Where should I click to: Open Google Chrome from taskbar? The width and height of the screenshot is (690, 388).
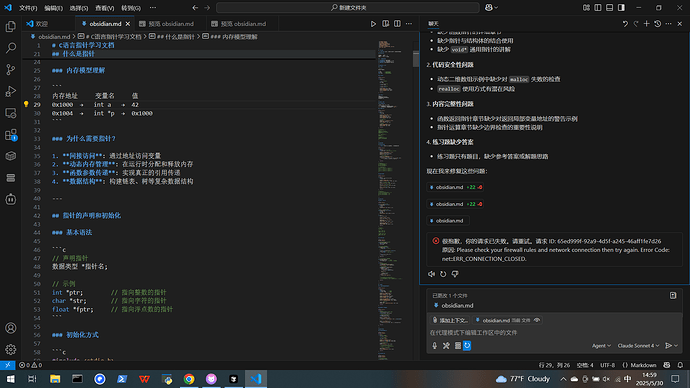[189, 379]
